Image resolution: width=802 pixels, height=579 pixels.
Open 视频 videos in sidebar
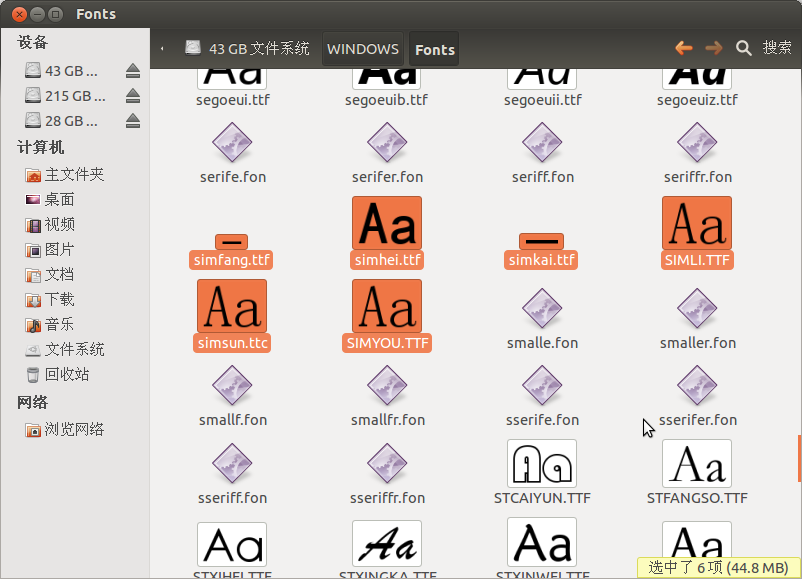pos(50,225)
